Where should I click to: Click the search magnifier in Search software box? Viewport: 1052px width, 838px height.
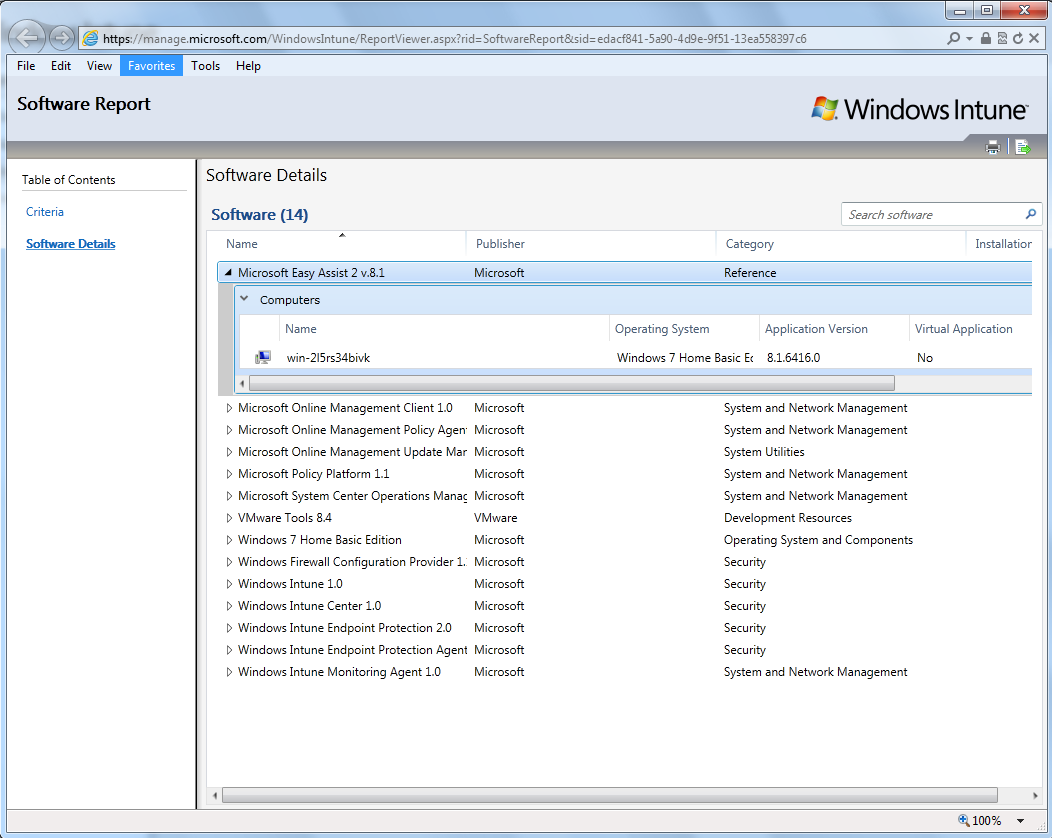point(1031,214)
